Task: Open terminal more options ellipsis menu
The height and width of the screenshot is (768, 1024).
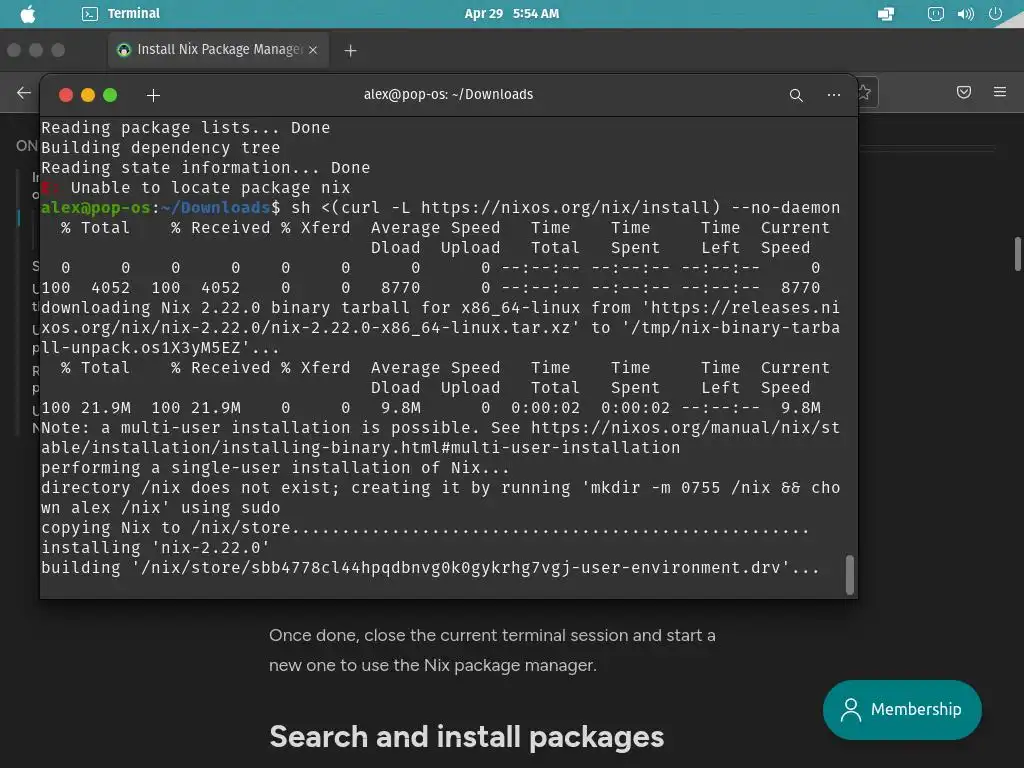Action: click(x=833, y=95)
